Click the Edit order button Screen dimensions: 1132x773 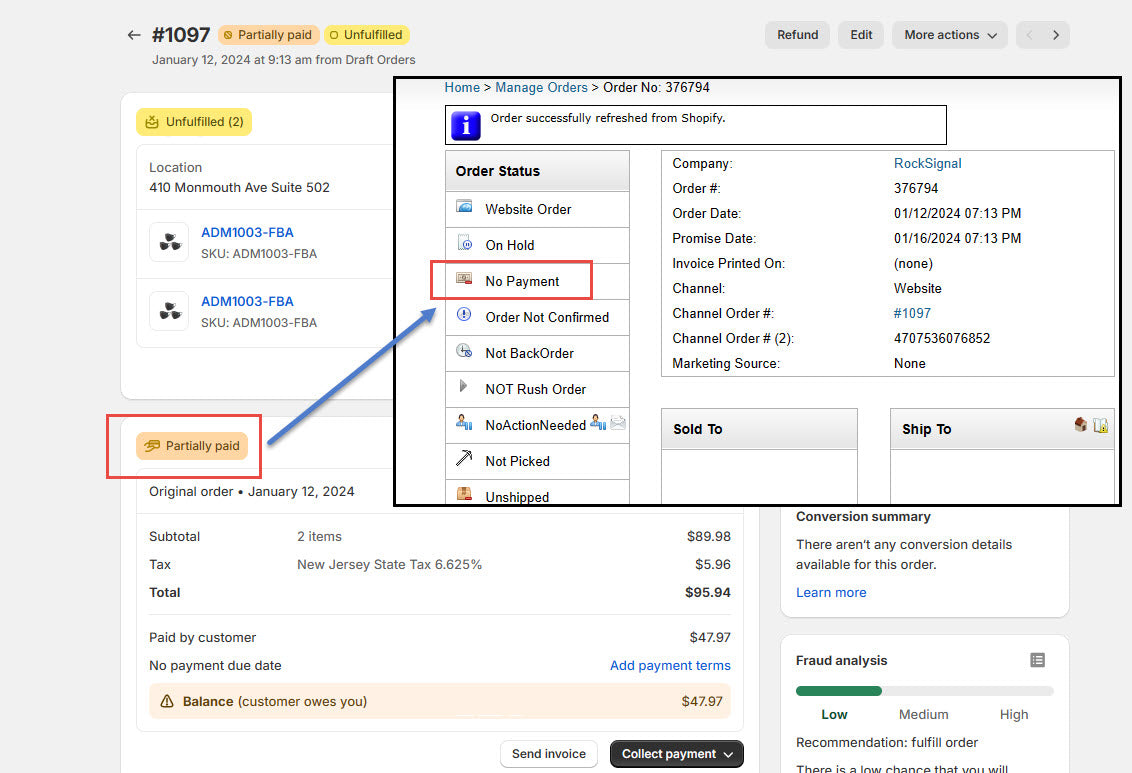(861, 35)
